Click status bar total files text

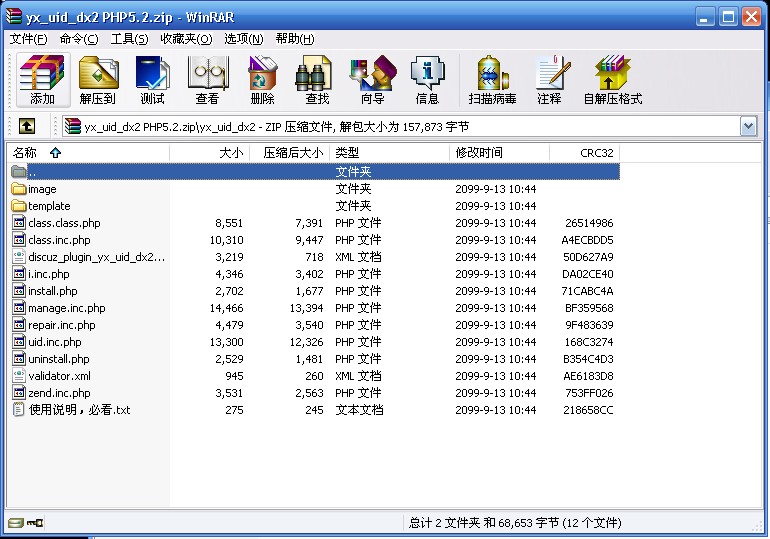coord(515,523)
